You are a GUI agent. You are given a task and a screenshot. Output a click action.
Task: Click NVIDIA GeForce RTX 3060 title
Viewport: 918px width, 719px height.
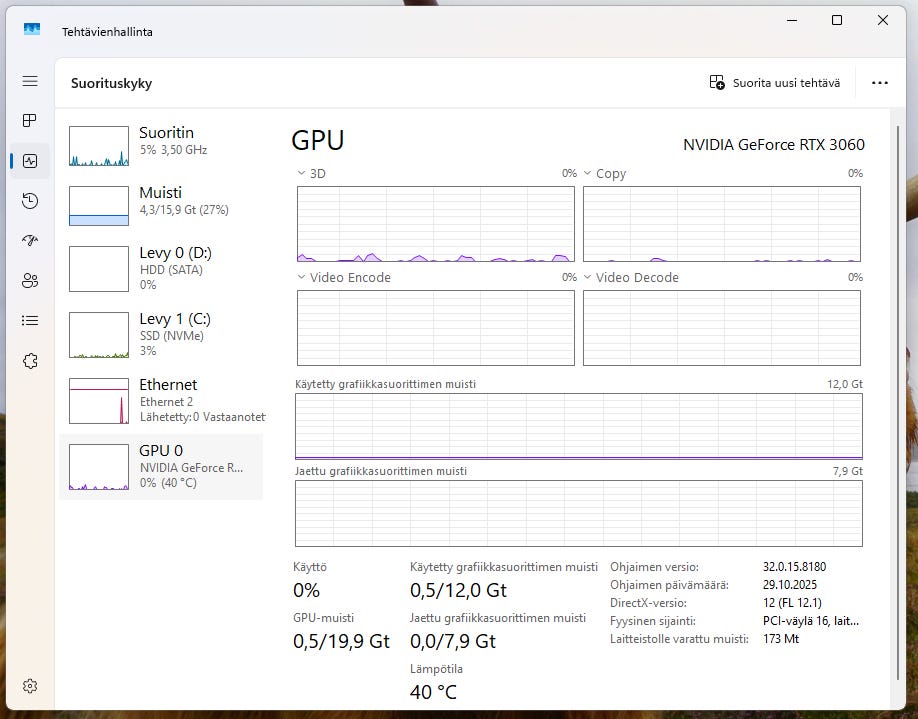coord(773,145)
